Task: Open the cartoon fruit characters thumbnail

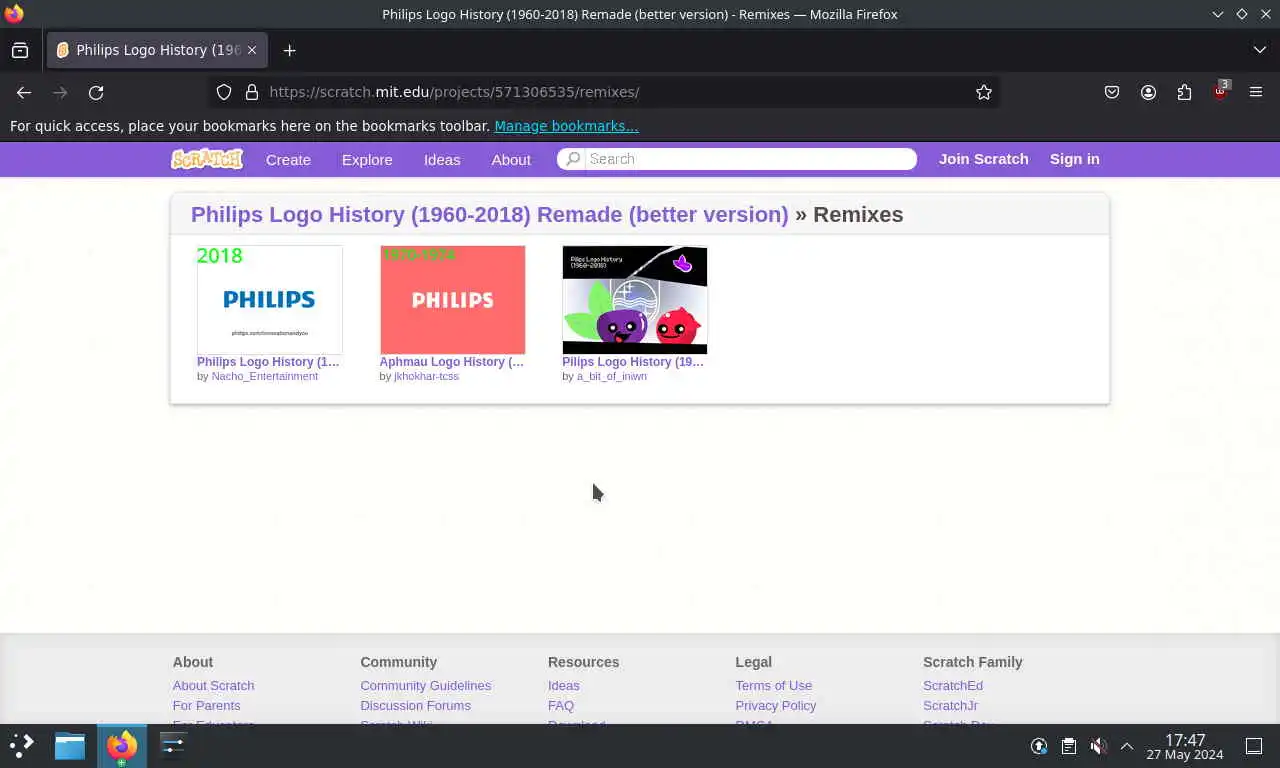Action: coord(635,300)
